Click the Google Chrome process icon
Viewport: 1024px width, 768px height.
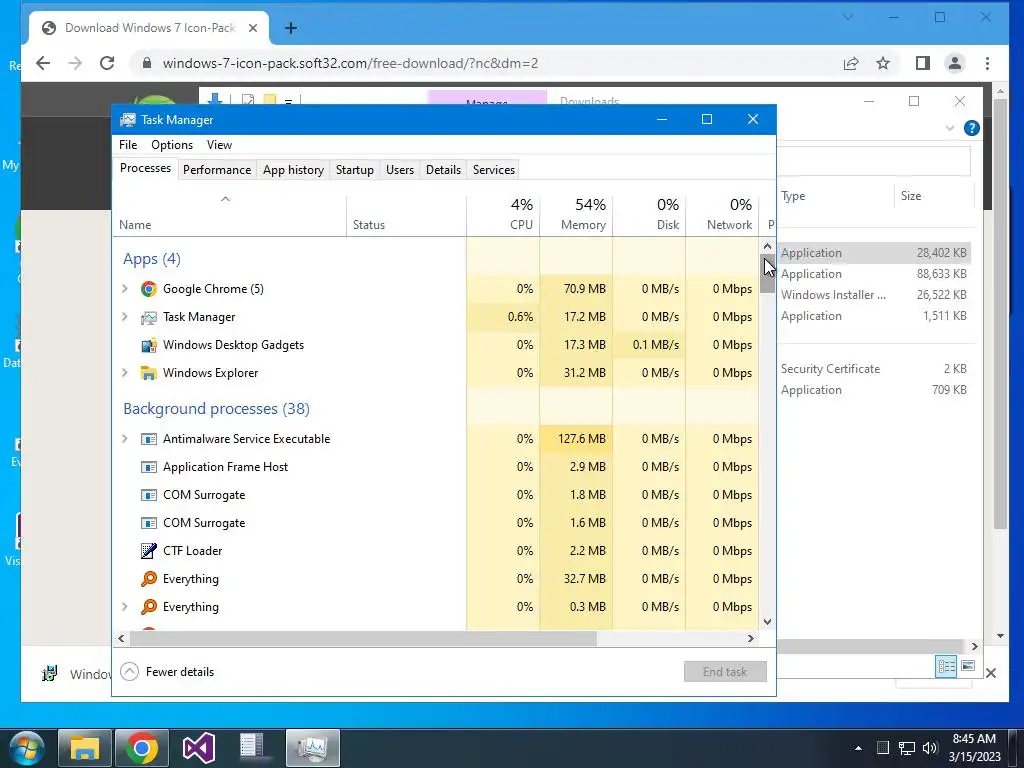pos(149,289)
